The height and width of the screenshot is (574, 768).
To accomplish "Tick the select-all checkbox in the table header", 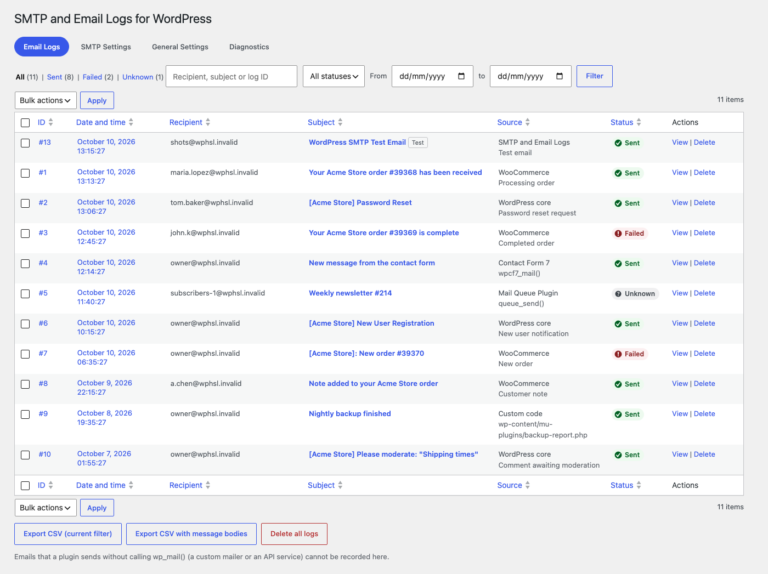I will point(25,122).
